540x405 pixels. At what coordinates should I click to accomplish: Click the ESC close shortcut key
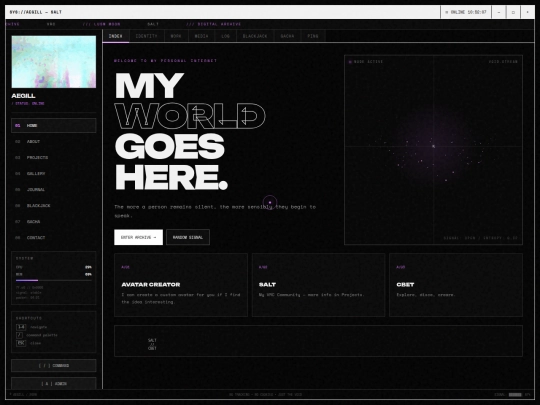click(21, 343)
